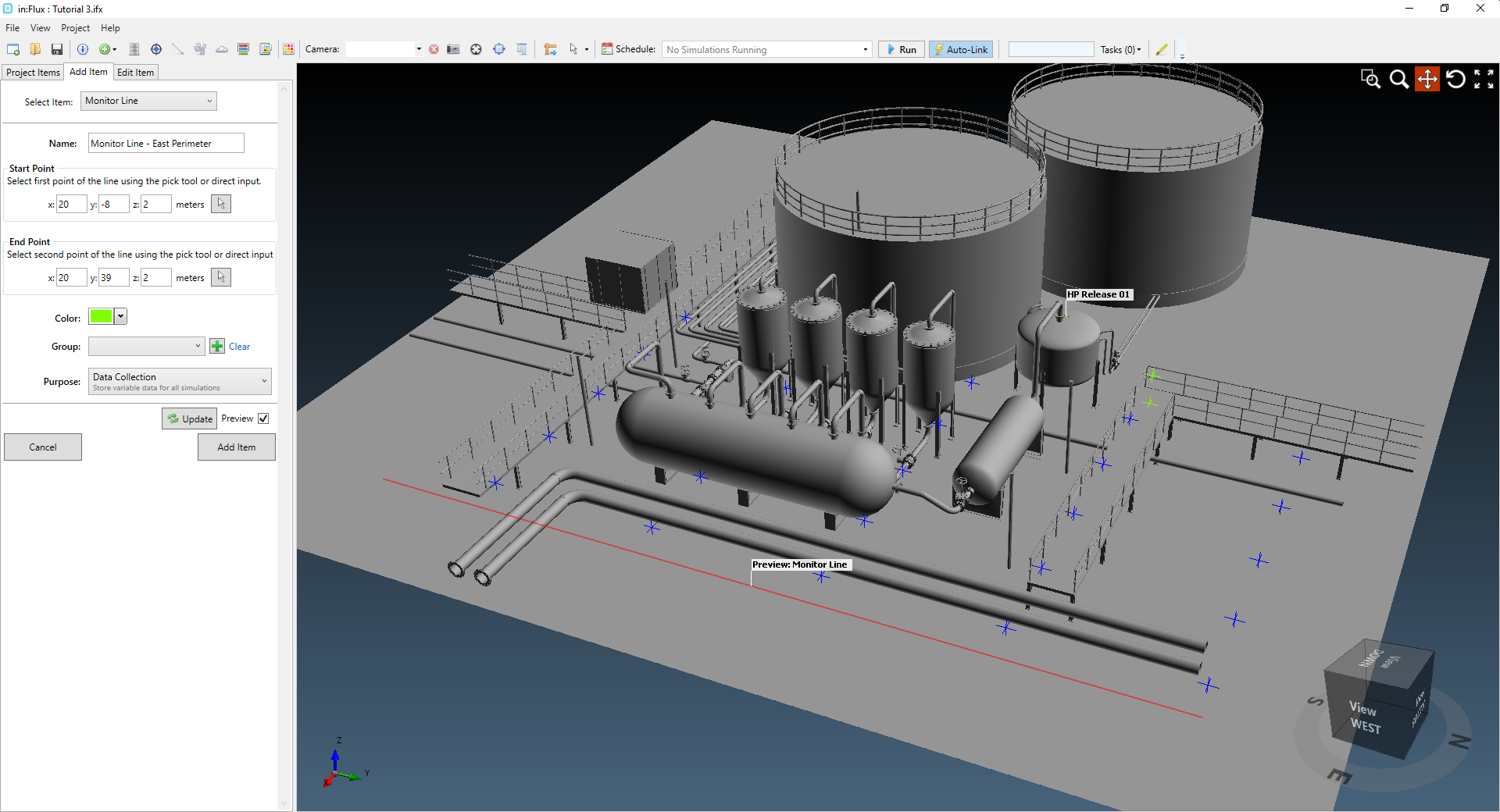Click the Clear link

pyautogui.click(x=239, y=347)
